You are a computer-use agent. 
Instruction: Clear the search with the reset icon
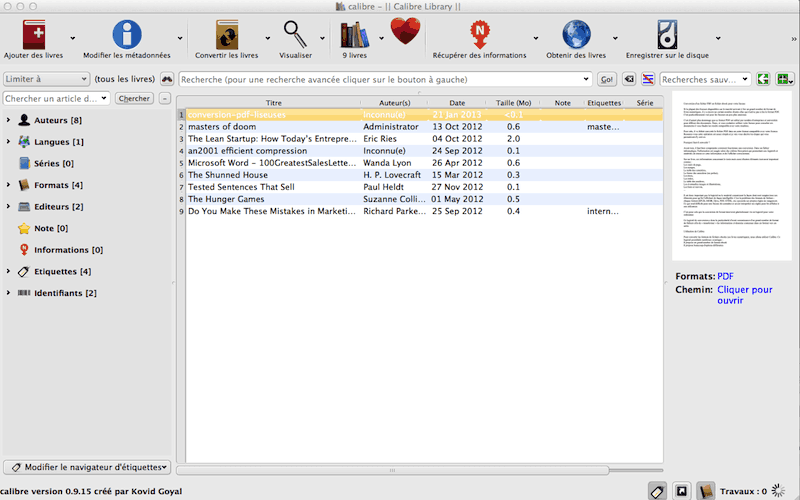pos(629,79)
